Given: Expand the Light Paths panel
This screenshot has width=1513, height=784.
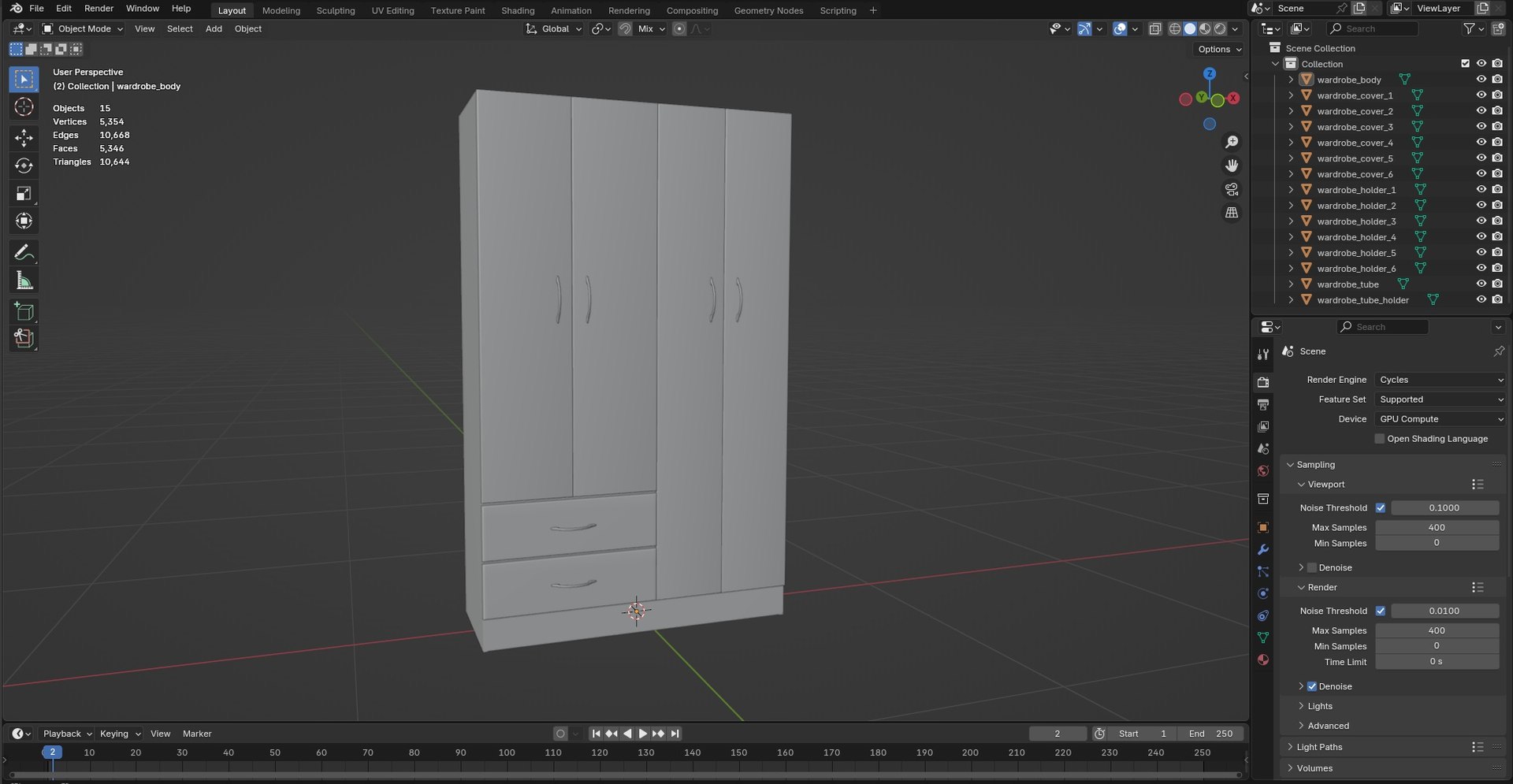Looking at the screenshot, I should tap(1319, 747).
